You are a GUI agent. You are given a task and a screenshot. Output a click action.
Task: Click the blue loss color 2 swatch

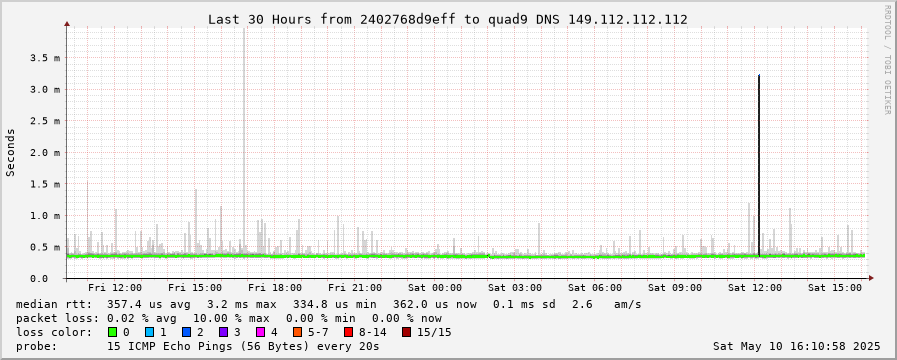(x=186, y=332)
